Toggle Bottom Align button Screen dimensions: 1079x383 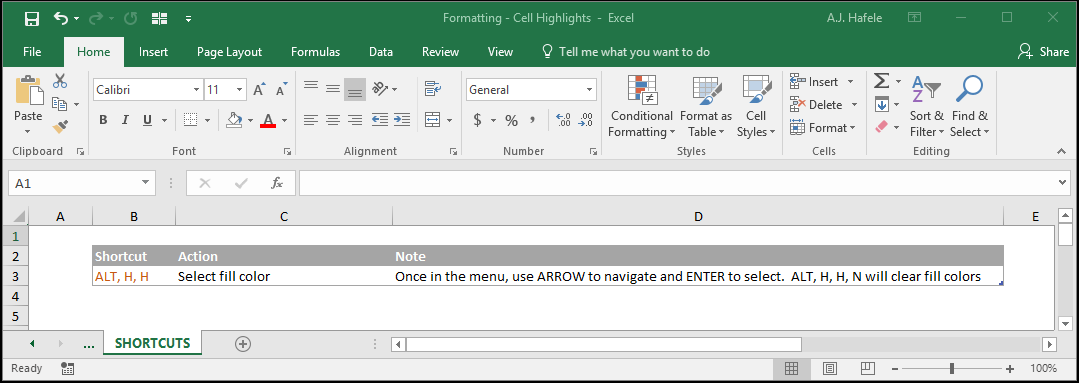[x=355, y=88]
